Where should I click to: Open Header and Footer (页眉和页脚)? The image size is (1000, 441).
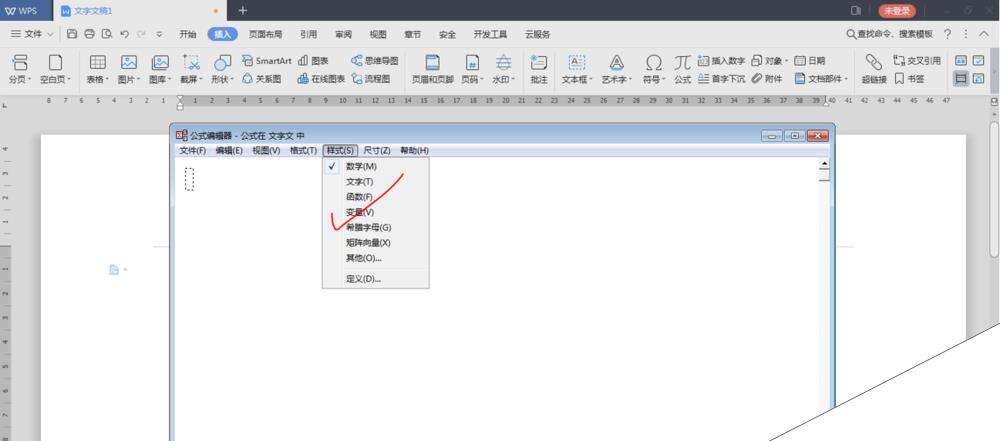(x=432, y=69)
